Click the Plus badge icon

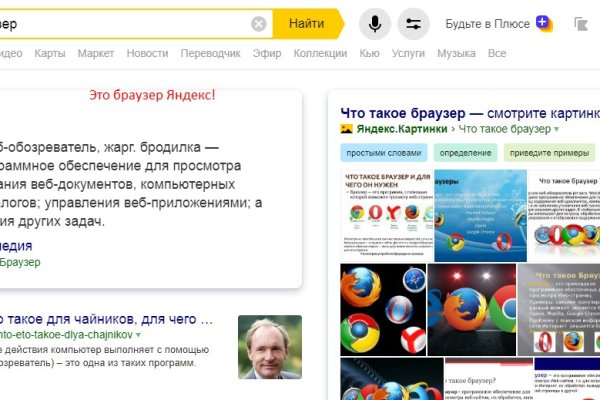(x=544, y=24)
